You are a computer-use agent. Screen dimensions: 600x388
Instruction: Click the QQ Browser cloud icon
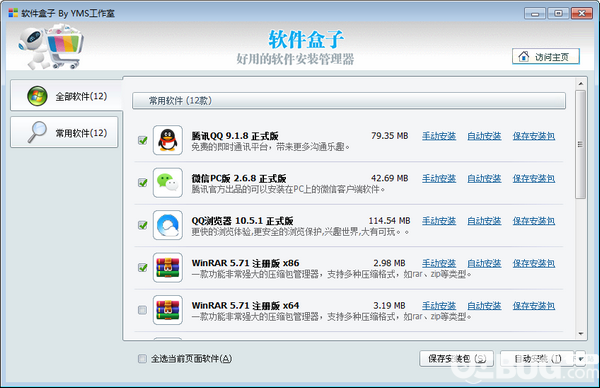(x=168, y=225)
